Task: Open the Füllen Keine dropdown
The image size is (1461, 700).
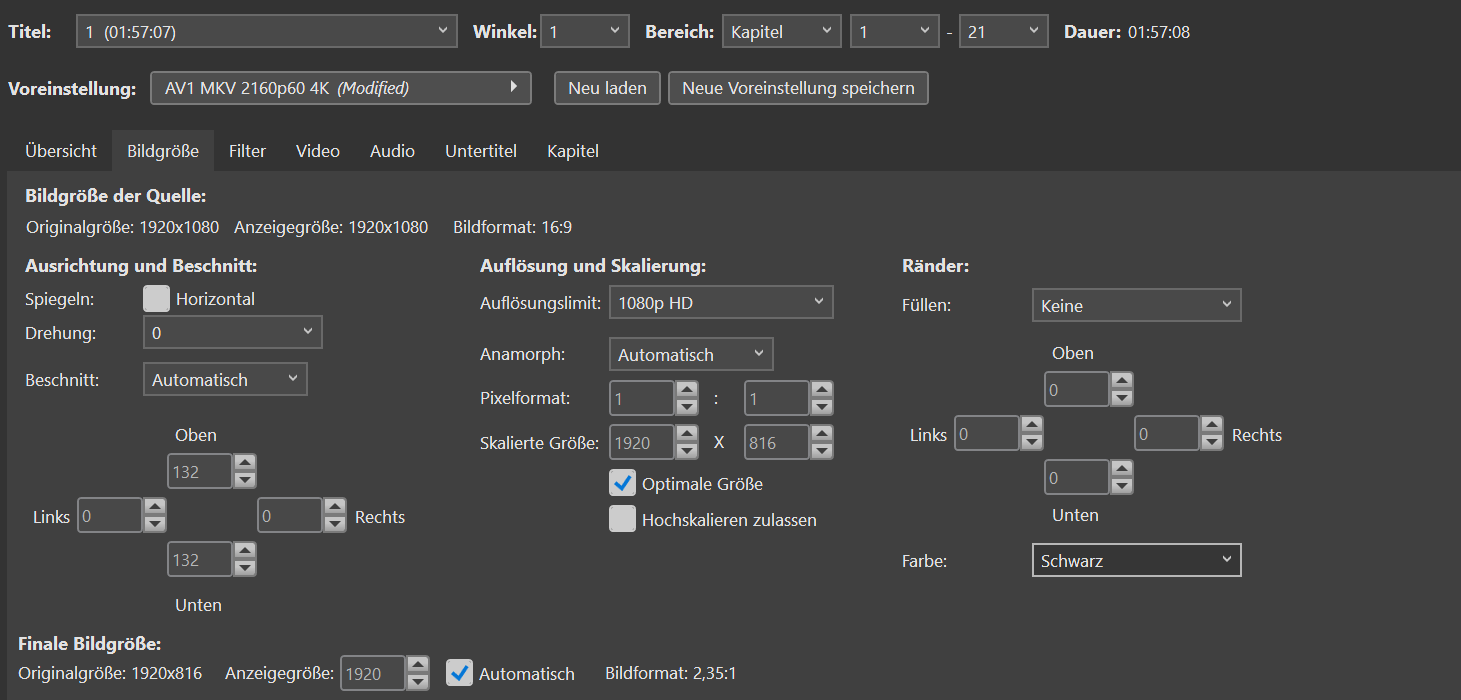Action: (1136, 305)
